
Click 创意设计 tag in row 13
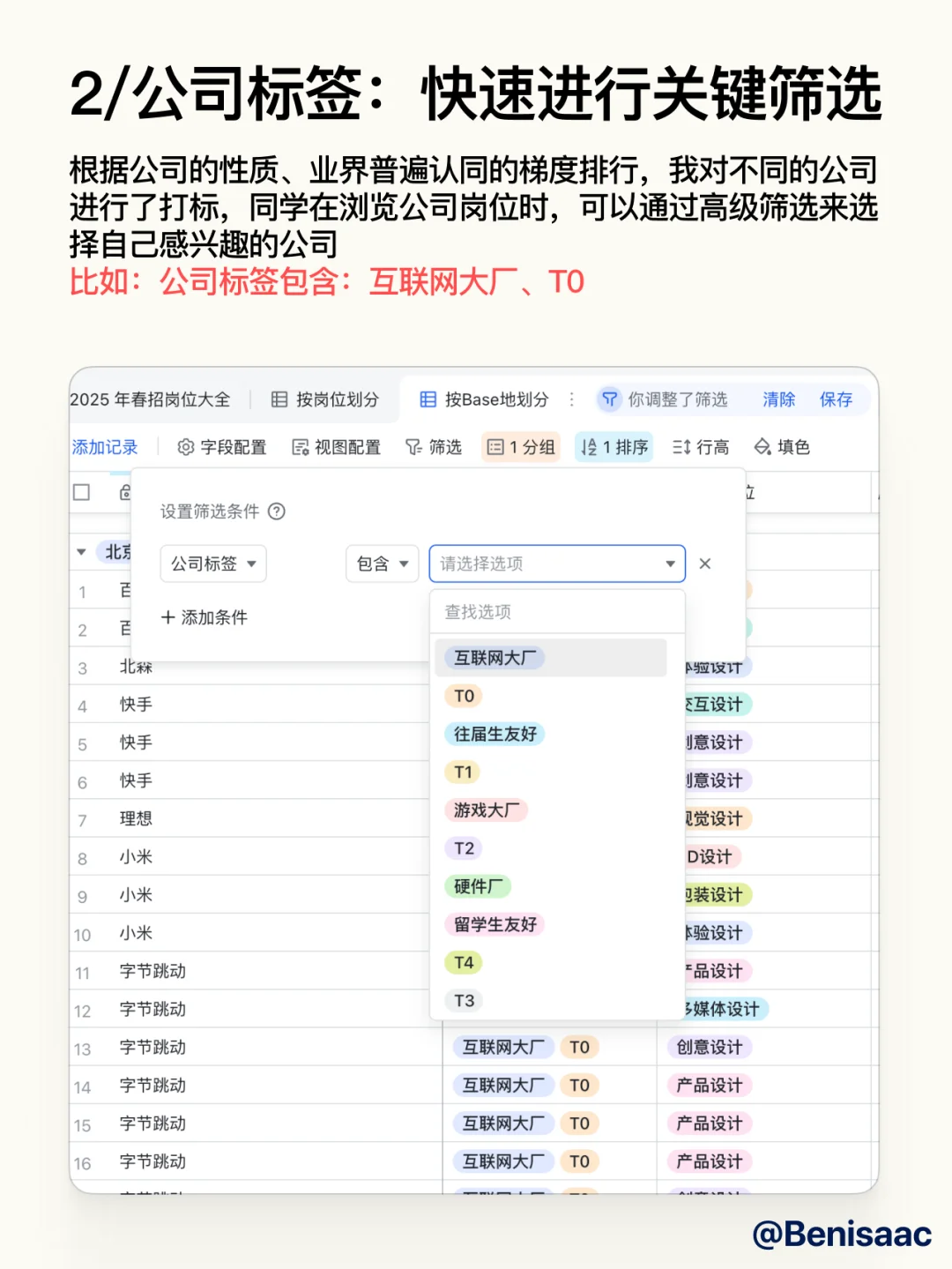pyautogui.click(x=710, y=1047)
